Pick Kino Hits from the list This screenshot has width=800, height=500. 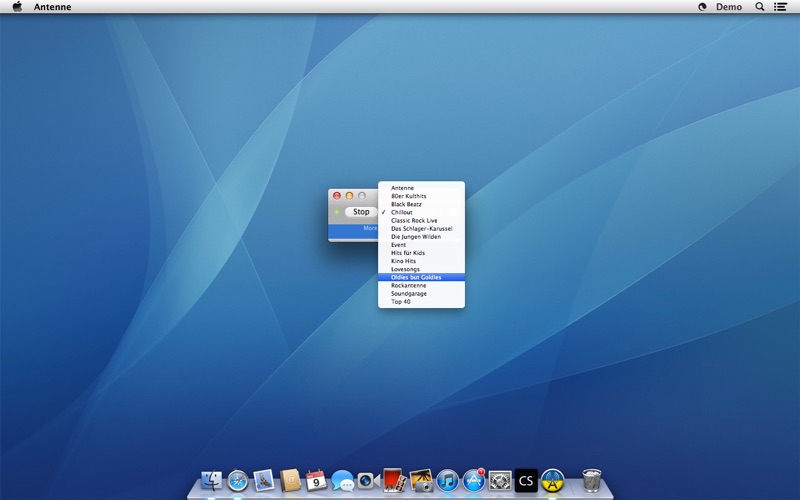[x=421, y=261]
